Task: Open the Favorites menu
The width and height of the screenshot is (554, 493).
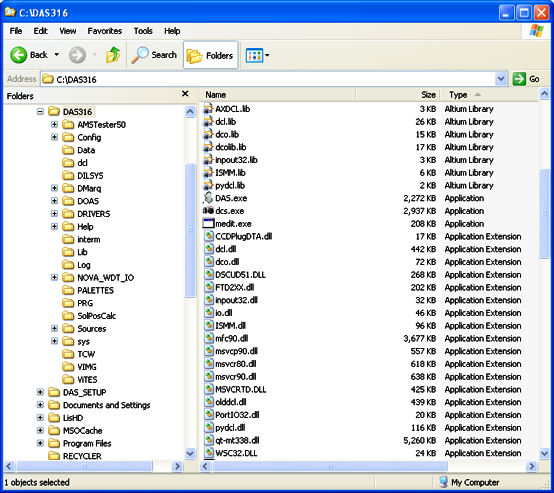Action: 105,31
